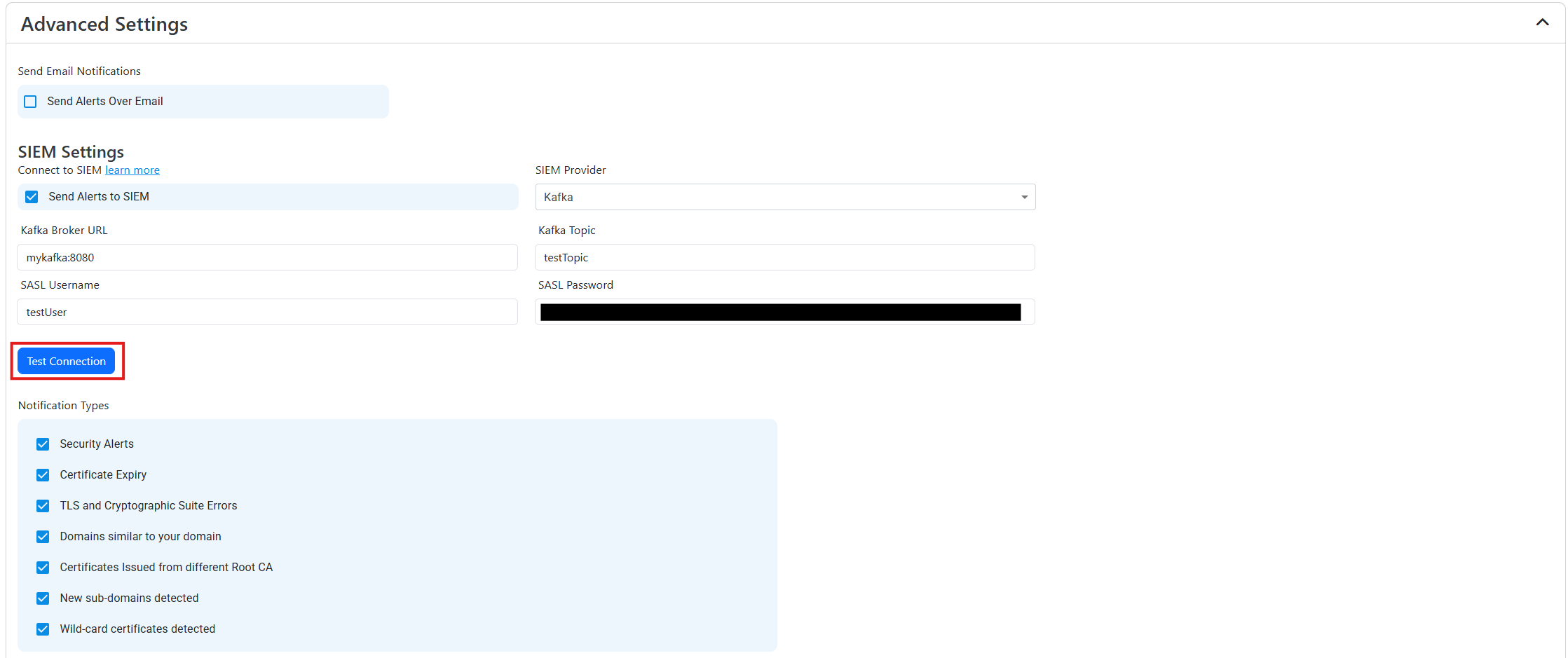Click the Kafka Broker URL field
Screen dimensions: 1568x658
[266, 257]
